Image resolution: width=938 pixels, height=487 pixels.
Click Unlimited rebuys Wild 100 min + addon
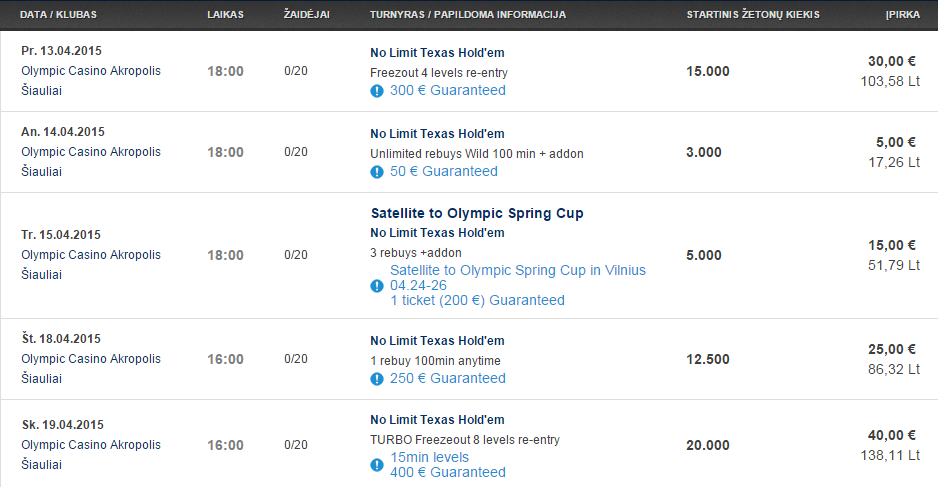477,154
